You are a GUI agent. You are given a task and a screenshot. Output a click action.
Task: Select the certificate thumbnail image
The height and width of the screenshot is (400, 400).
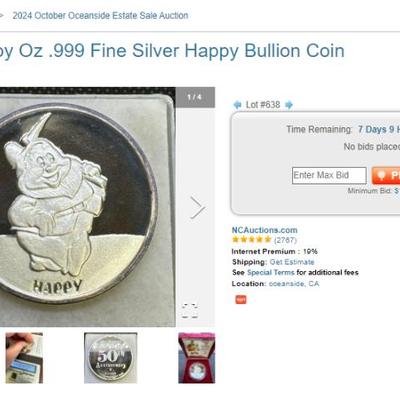pos(24,358)
